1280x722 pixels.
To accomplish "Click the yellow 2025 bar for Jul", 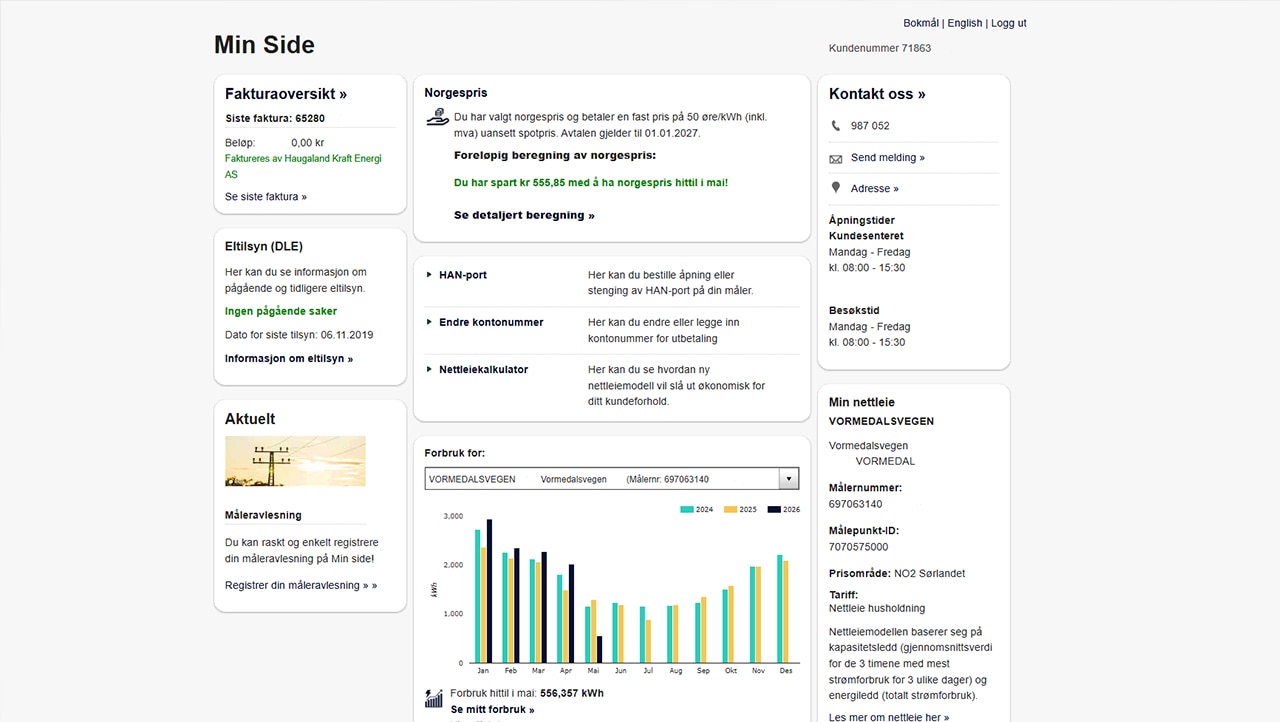I will tap(648, 641).
